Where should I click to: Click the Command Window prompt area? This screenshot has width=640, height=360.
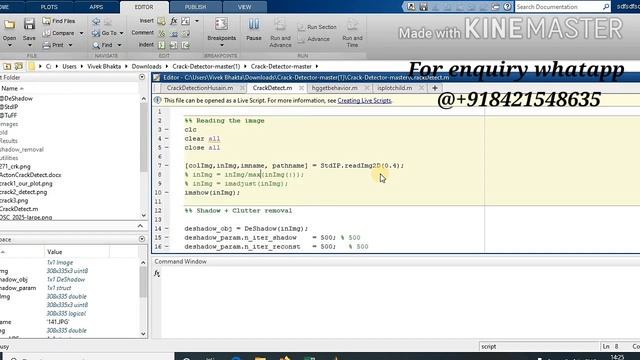400,302
